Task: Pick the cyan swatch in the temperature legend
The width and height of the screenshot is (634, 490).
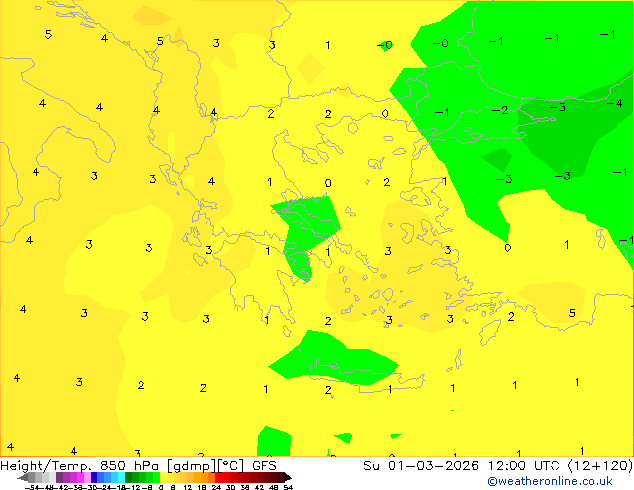Action: coord(121,477)
